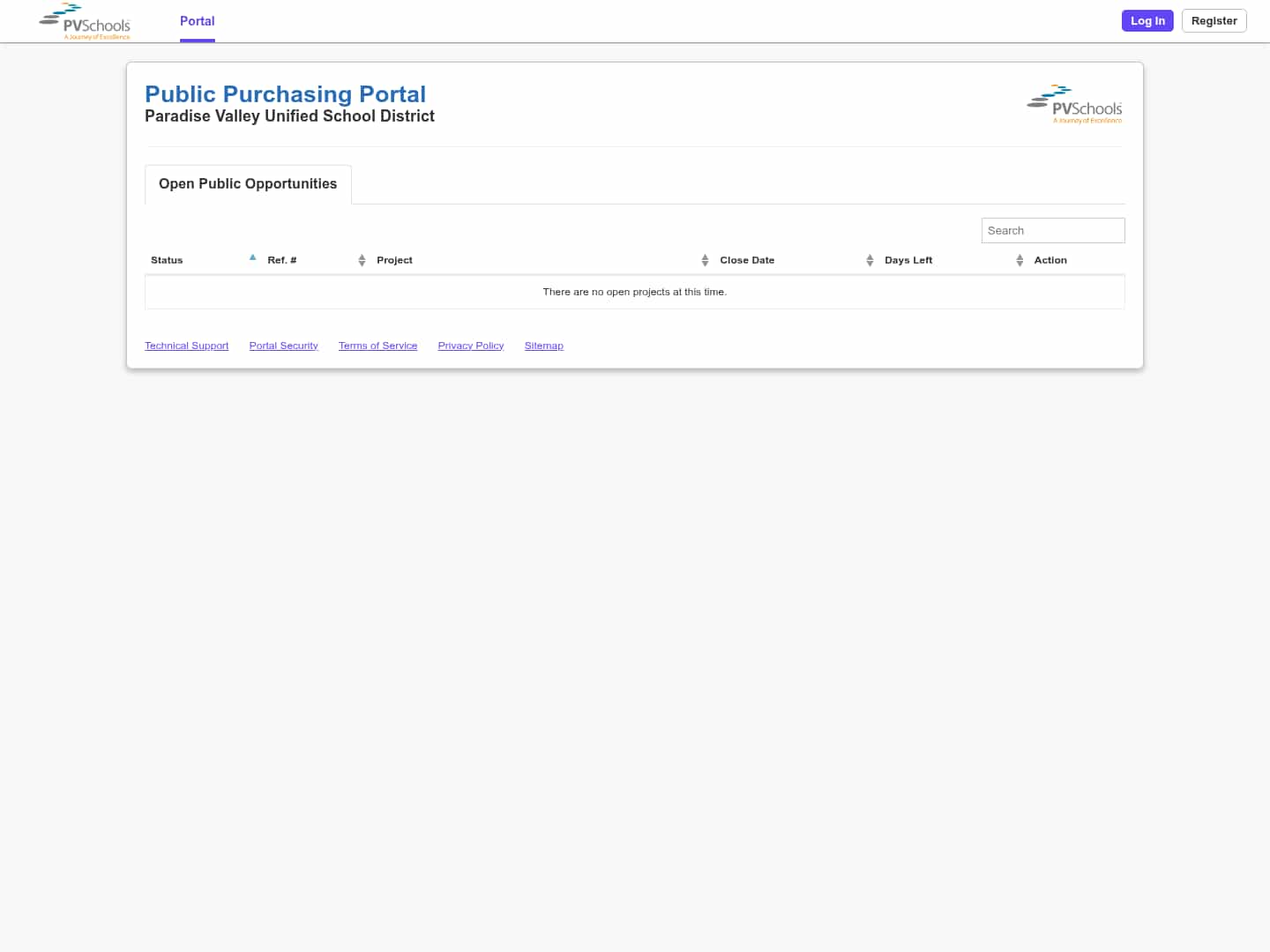The width and height of the screenshot is (1270, 952).
Task: Sort by Ref. # column arrows
Action: [x=362, y=260]
